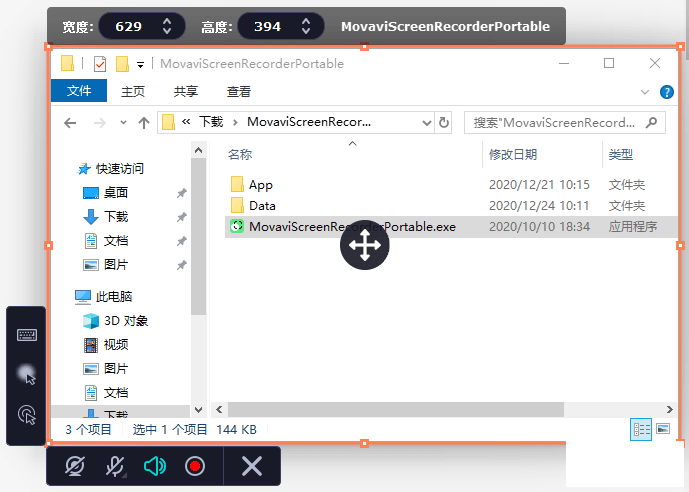The image size is (689, 492).
Task: Click the height value field 394
Action: (267, 26)
